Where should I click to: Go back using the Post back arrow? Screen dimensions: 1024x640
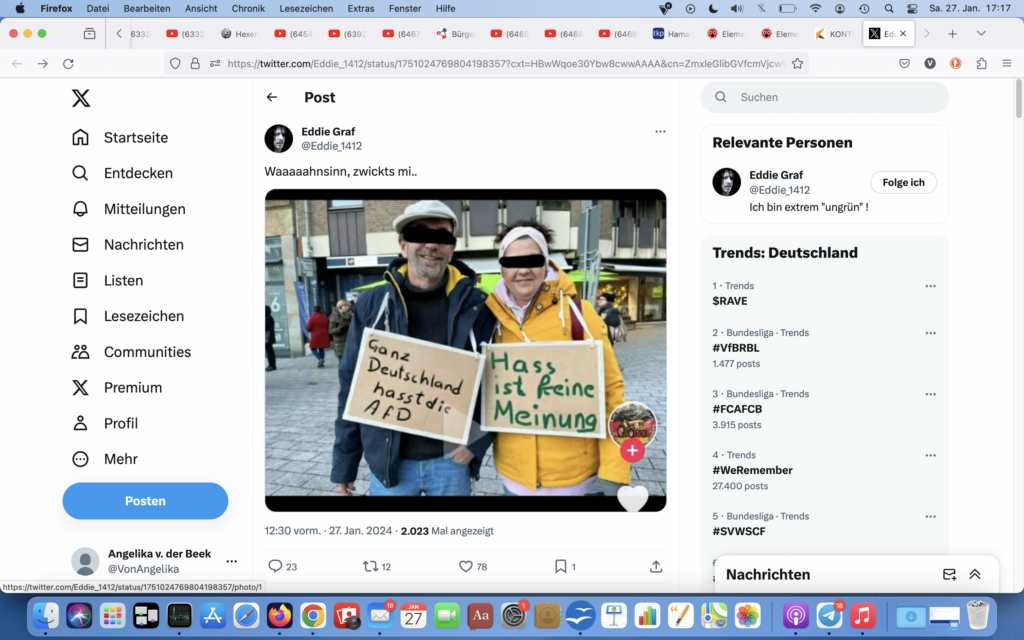point(272,97)
